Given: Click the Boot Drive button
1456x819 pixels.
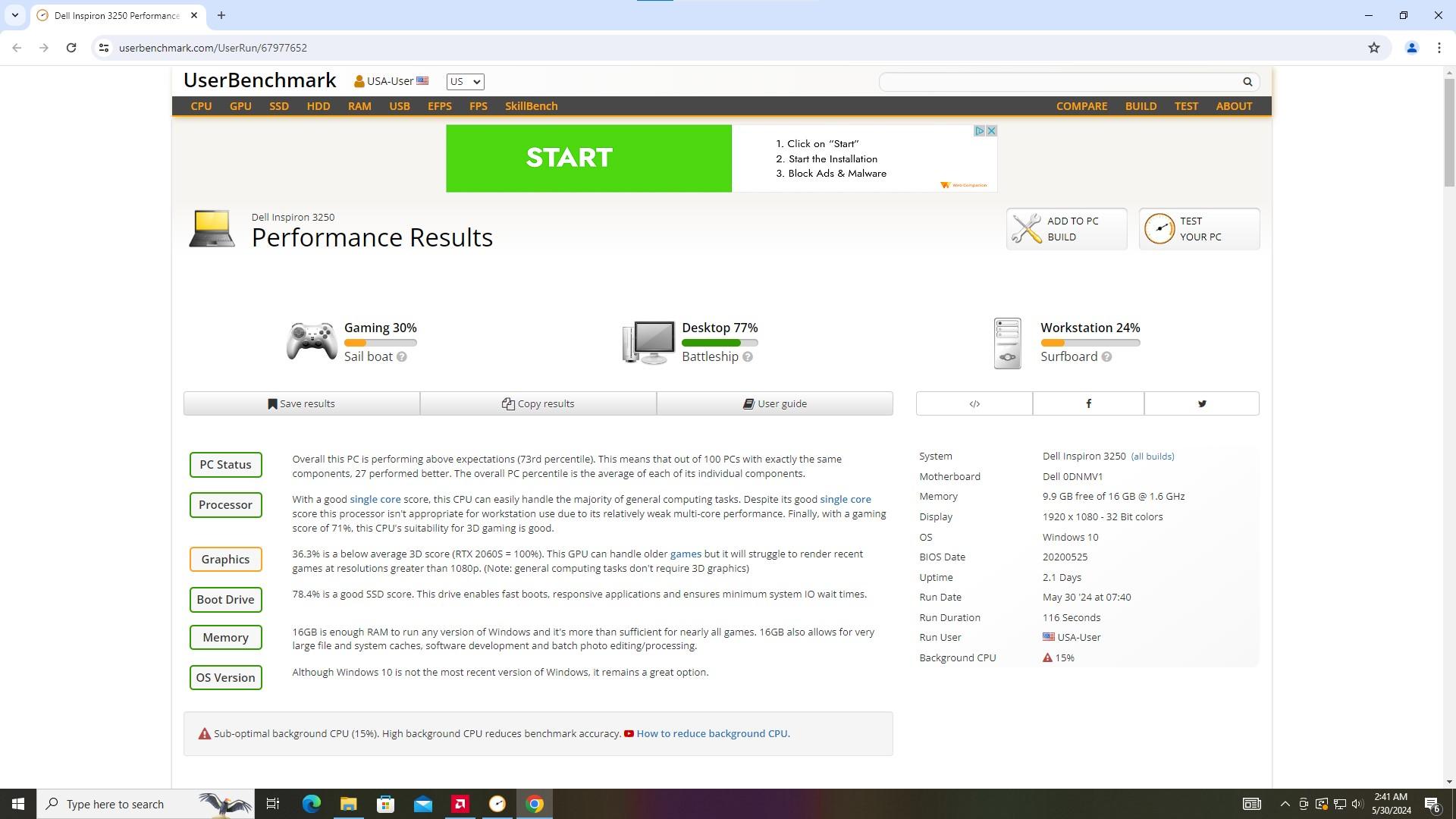Looking at the screenshot, I should tap(226, 600).
